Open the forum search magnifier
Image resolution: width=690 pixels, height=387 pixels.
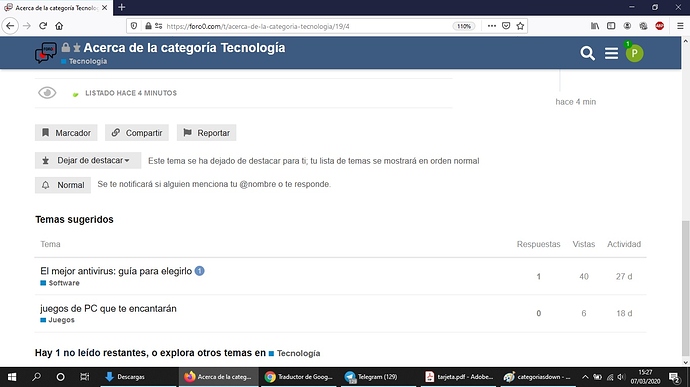587,53
